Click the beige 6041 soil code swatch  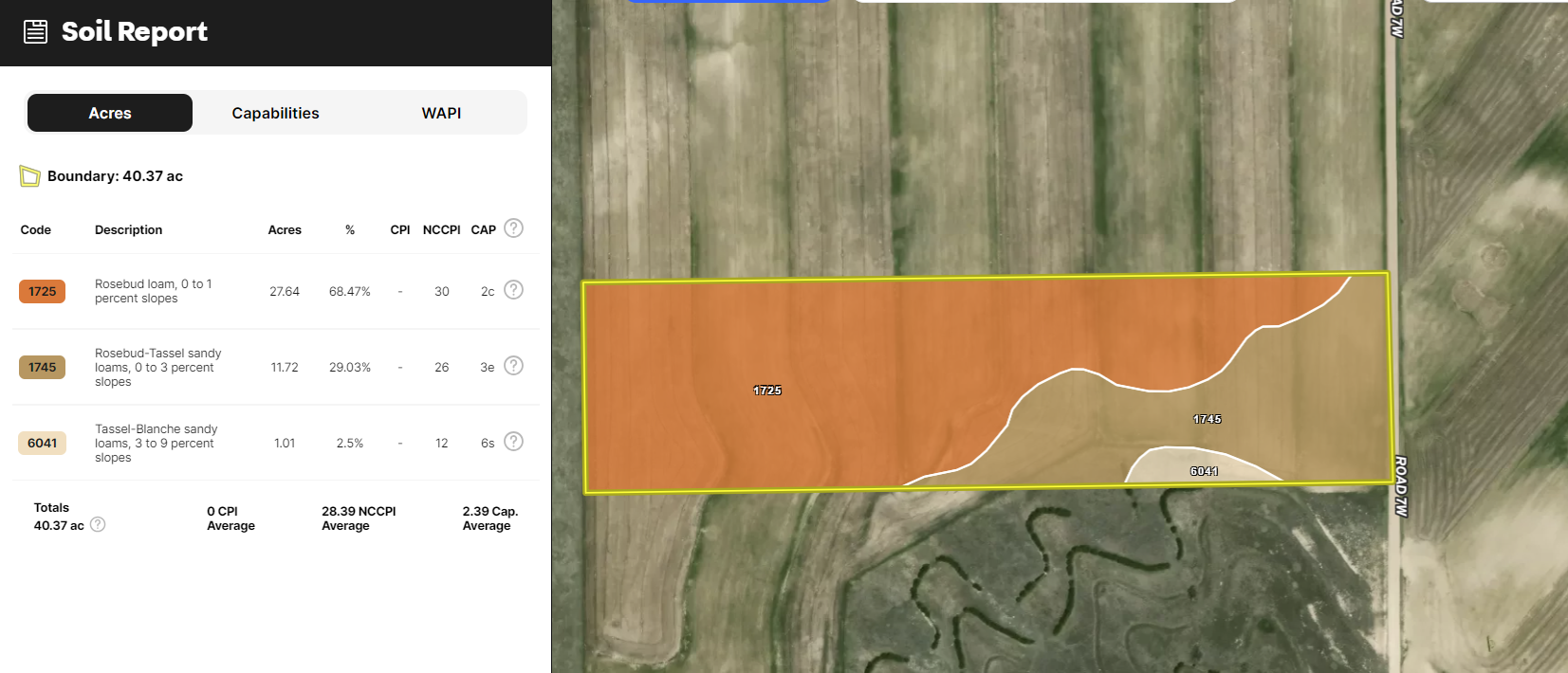click(x=42, y=443)
